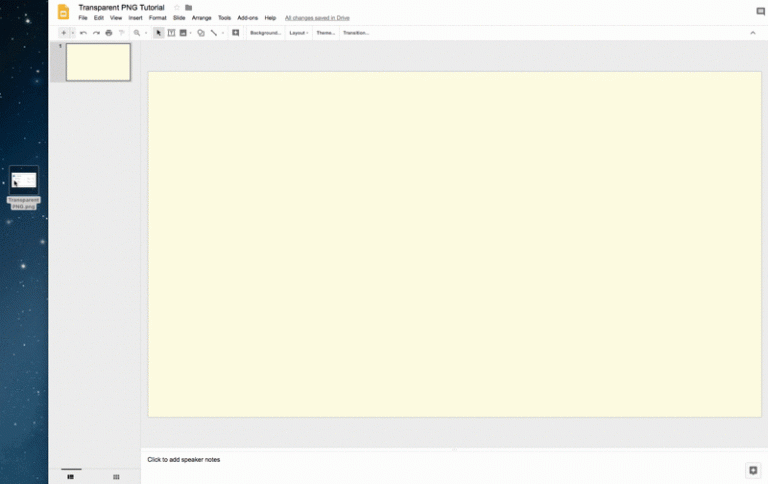Open the Layout dropdown
This screenshot has height=484, width=768.
pyautogui.click(x=298, y=33)
